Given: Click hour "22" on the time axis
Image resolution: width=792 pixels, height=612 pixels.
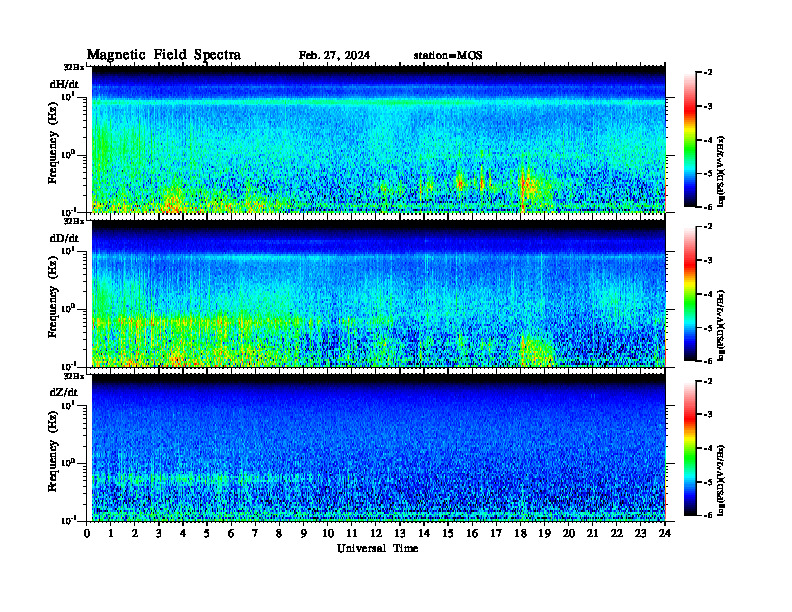Looking at the screenshot, I should coord(617,534).
